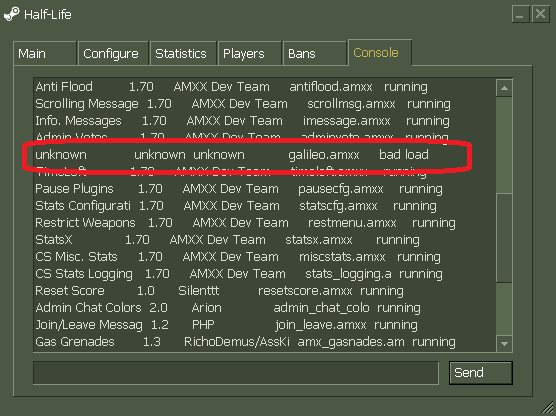
Task: Click the galileo.amxx bad load line
Action: (x=232, y=155)
